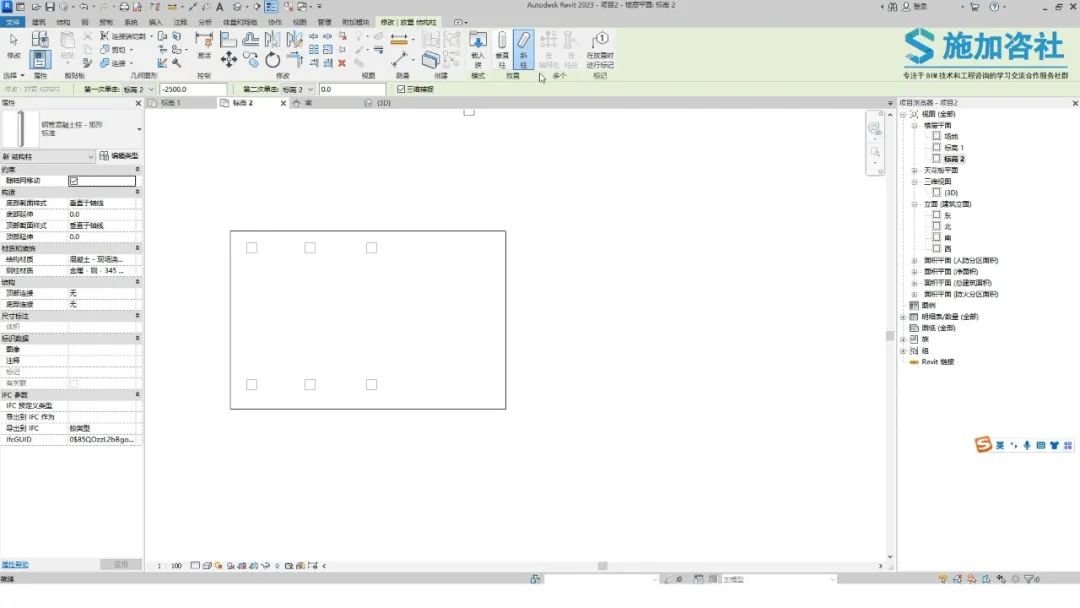Click the Undo arrow in the quick access toolbar

[x=83, y=7]
